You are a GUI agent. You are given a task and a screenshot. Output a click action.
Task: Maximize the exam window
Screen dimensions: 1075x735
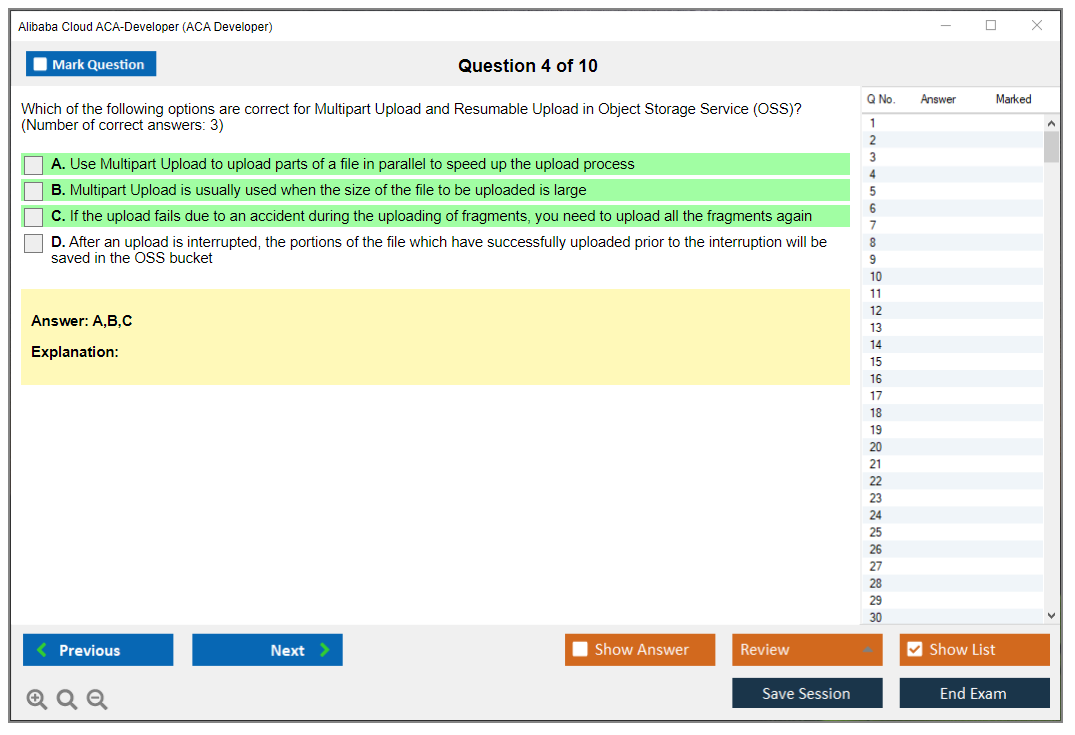[991, 26]
